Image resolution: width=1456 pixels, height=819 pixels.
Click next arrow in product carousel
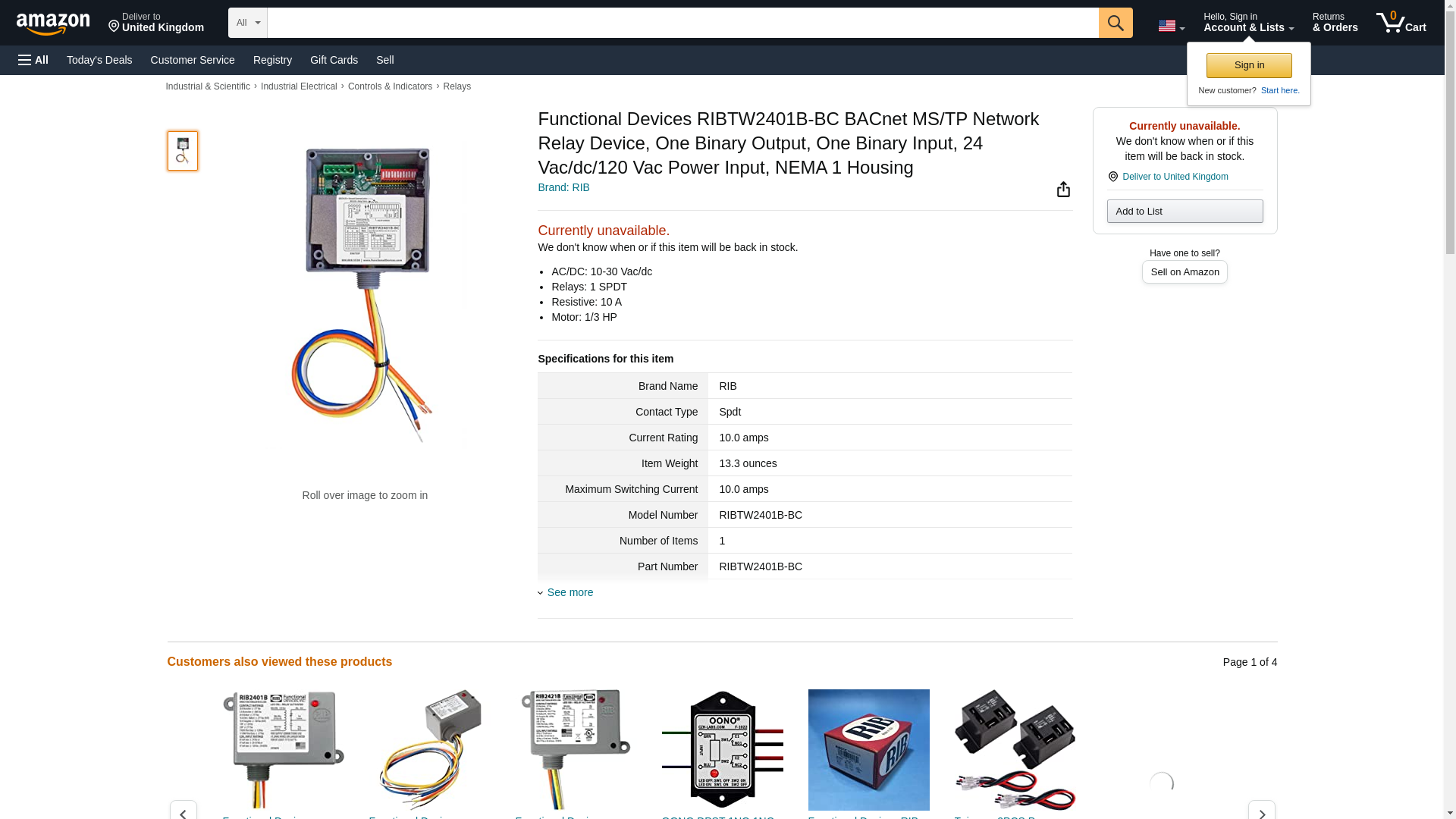1261,811
